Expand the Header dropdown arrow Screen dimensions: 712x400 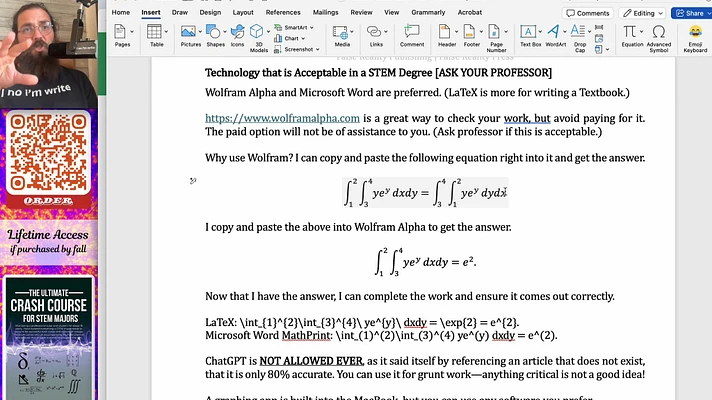point(456,32)
